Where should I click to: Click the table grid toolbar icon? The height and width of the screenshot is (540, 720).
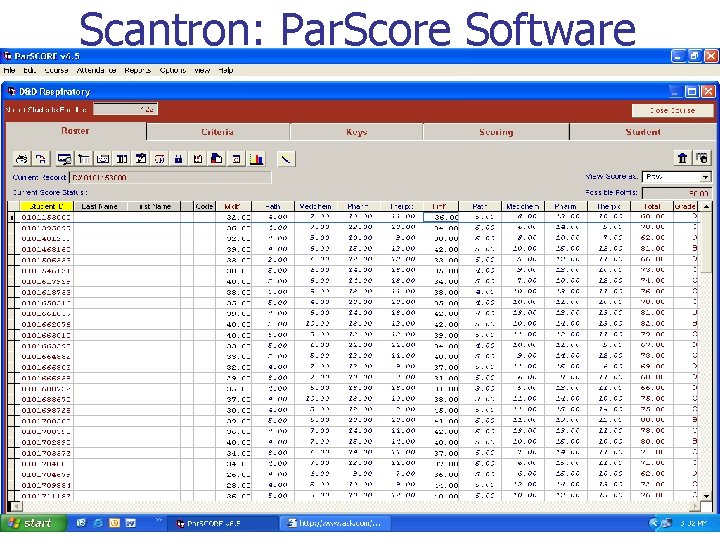tap(84, 159)
